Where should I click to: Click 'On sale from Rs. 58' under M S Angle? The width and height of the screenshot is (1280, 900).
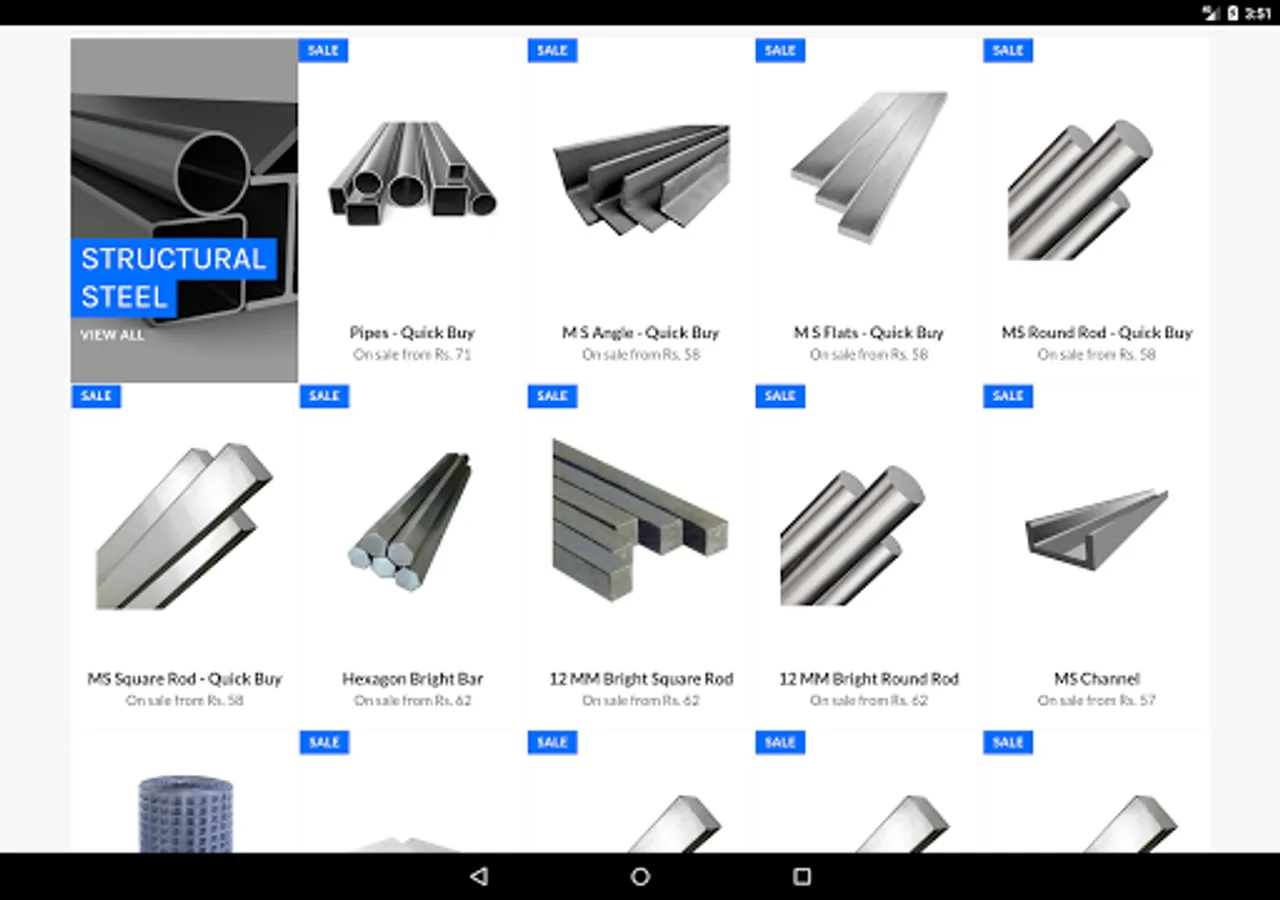[641, 355]
